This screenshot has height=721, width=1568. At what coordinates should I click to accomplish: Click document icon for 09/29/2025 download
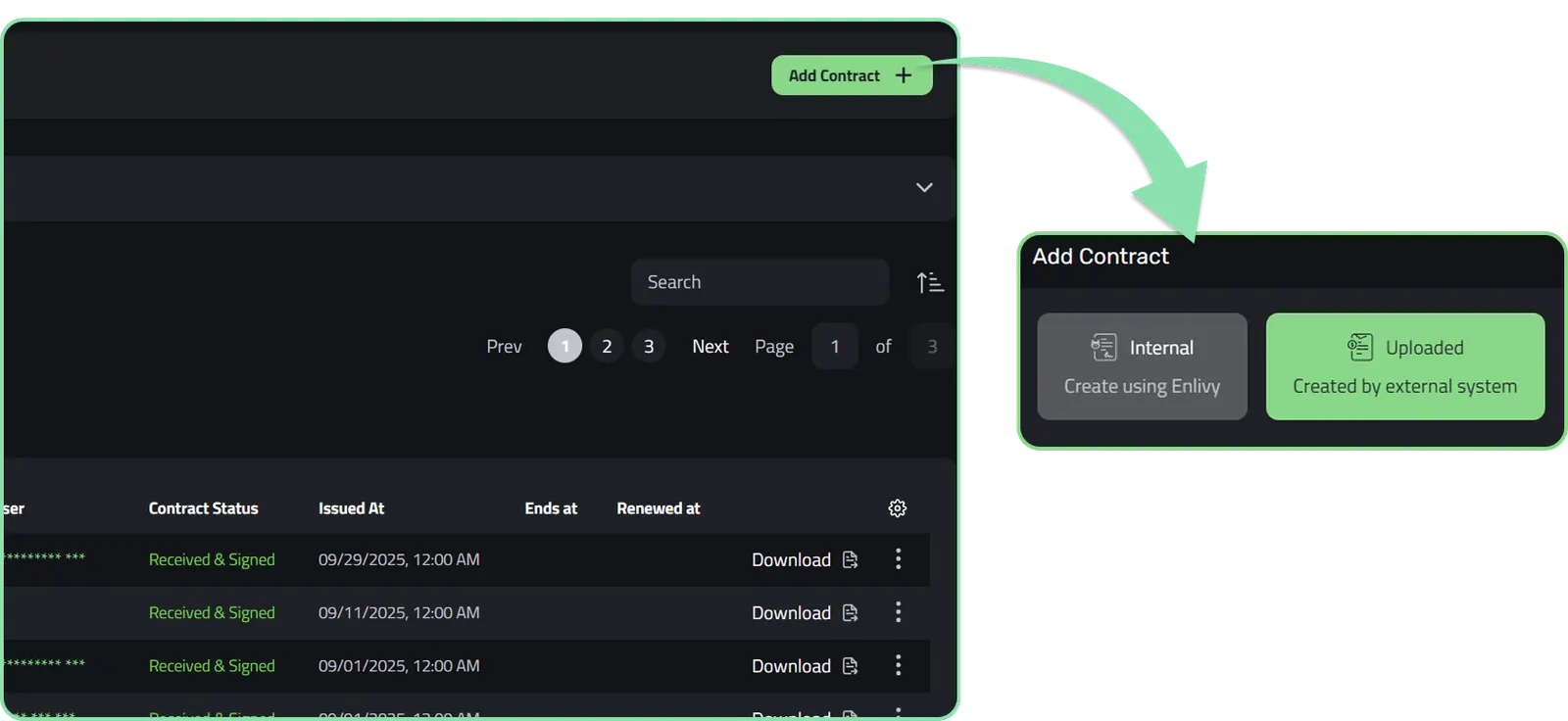[x=850, y=559]
